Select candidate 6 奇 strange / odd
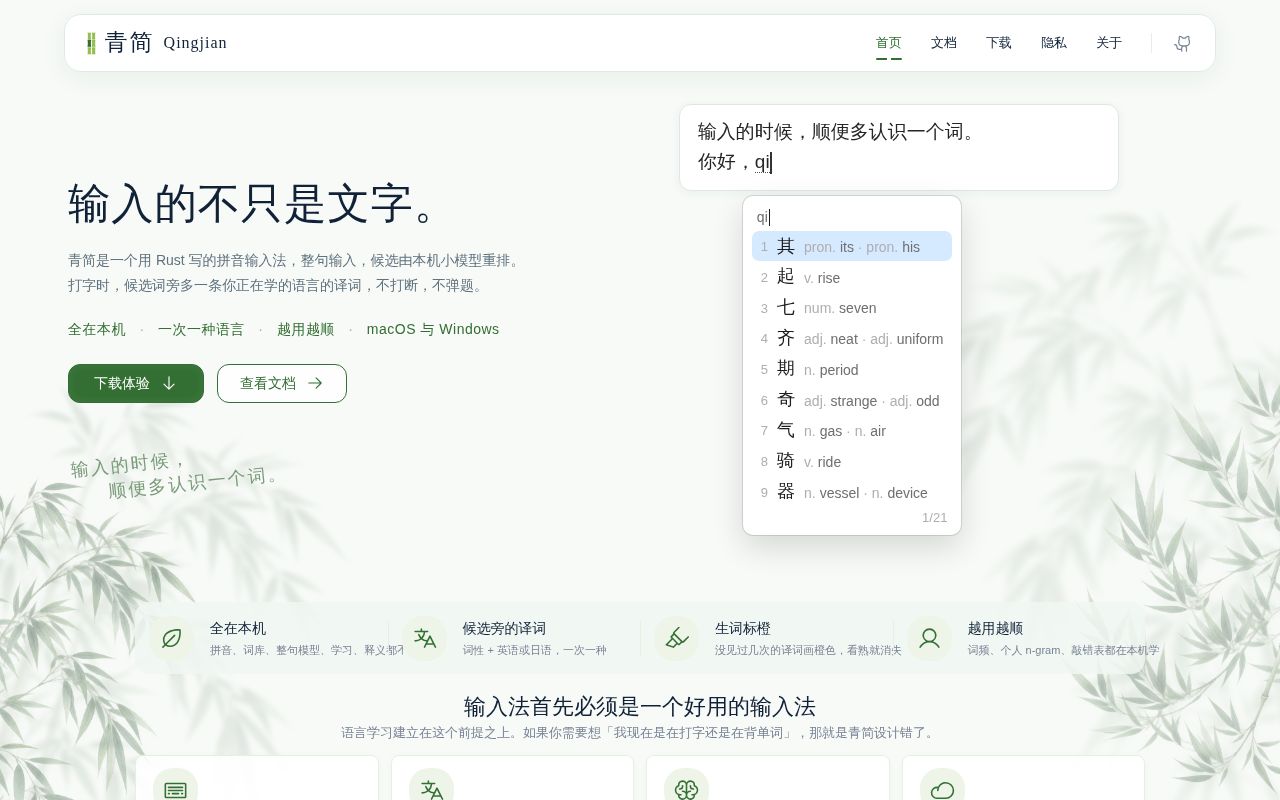1280x800 pixels. [x=852, y=401]
